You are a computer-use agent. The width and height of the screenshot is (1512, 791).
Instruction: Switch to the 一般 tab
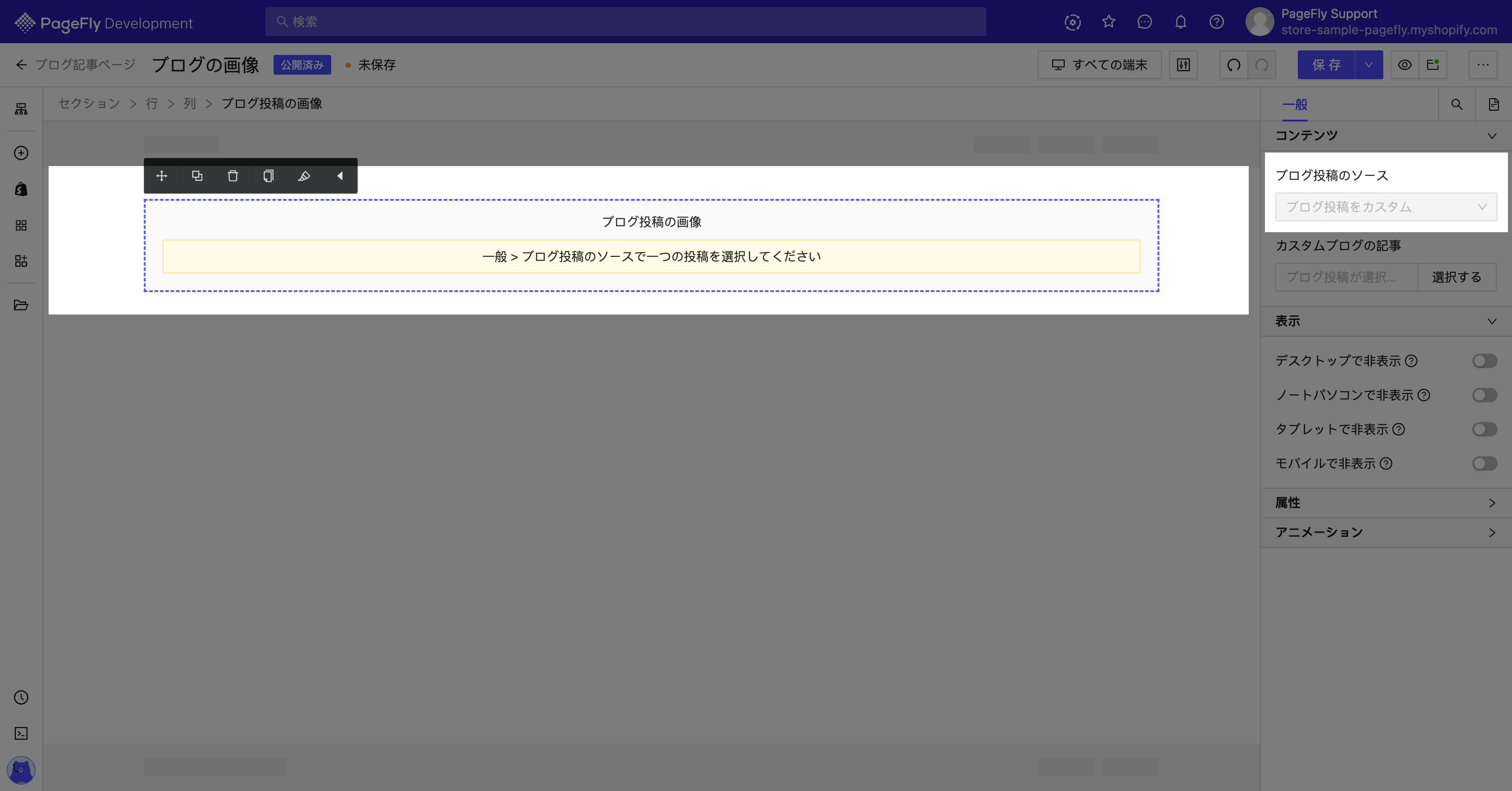pyautogui.click(x=1295, y=104)
